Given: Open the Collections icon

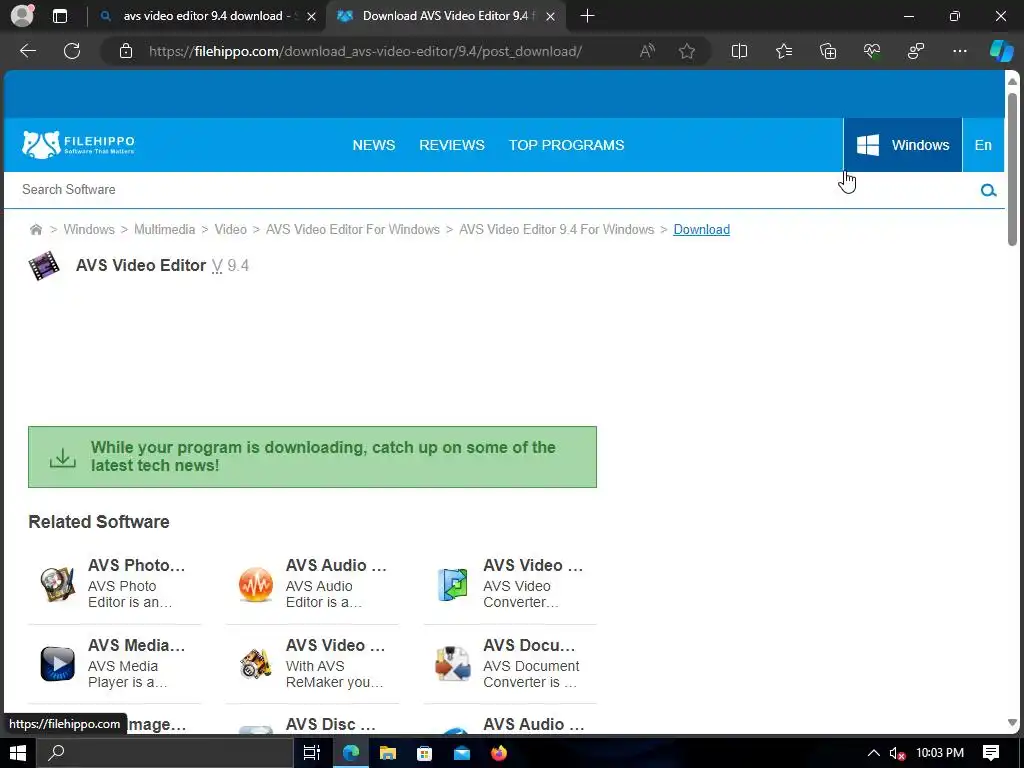Looking at the screenshot, I should (827, 51).
